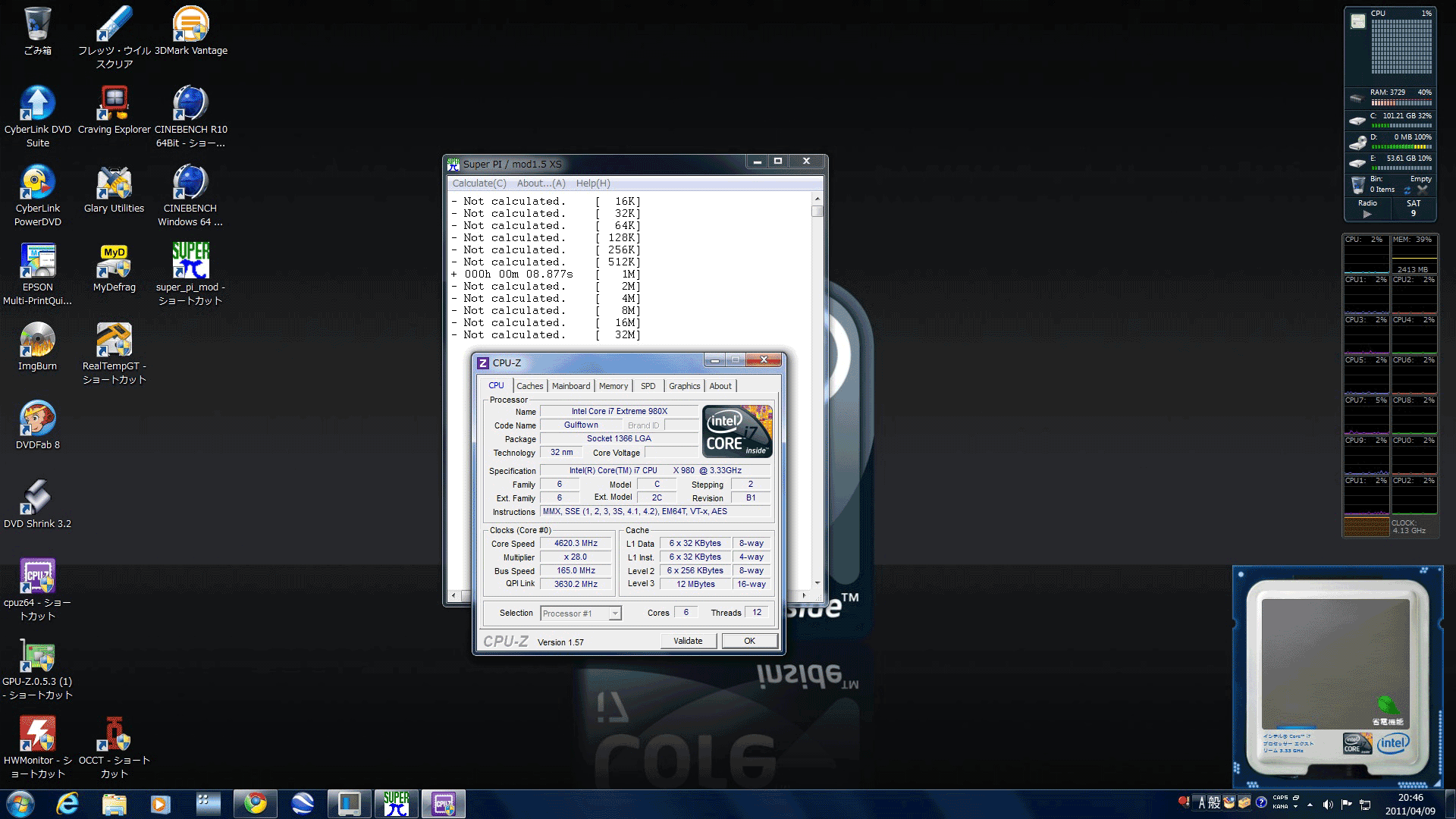Show hidden system tray icons arrow
Screen dimensions: 1456x819
tap(1310, 805)
